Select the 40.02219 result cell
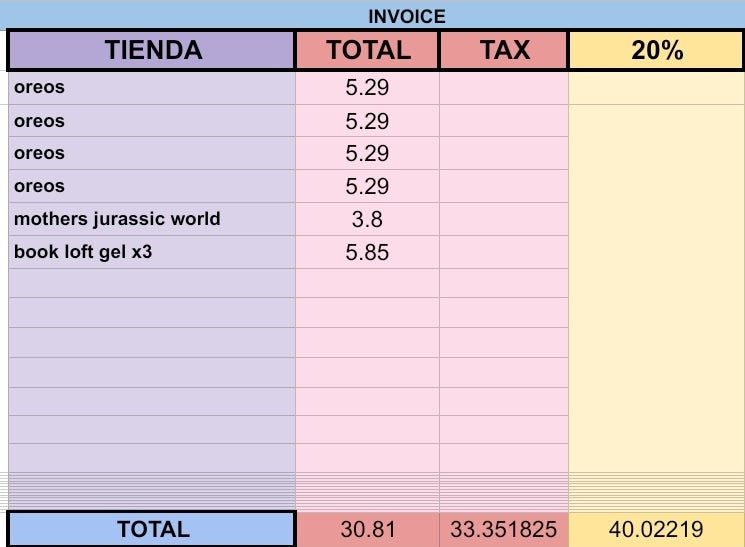This screenshot has height=547, width=745. (x=656, y=529)
